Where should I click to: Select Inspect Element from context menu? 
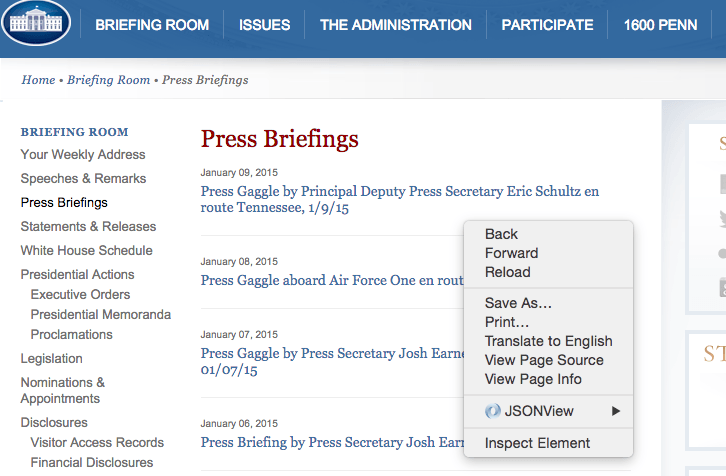537,443
